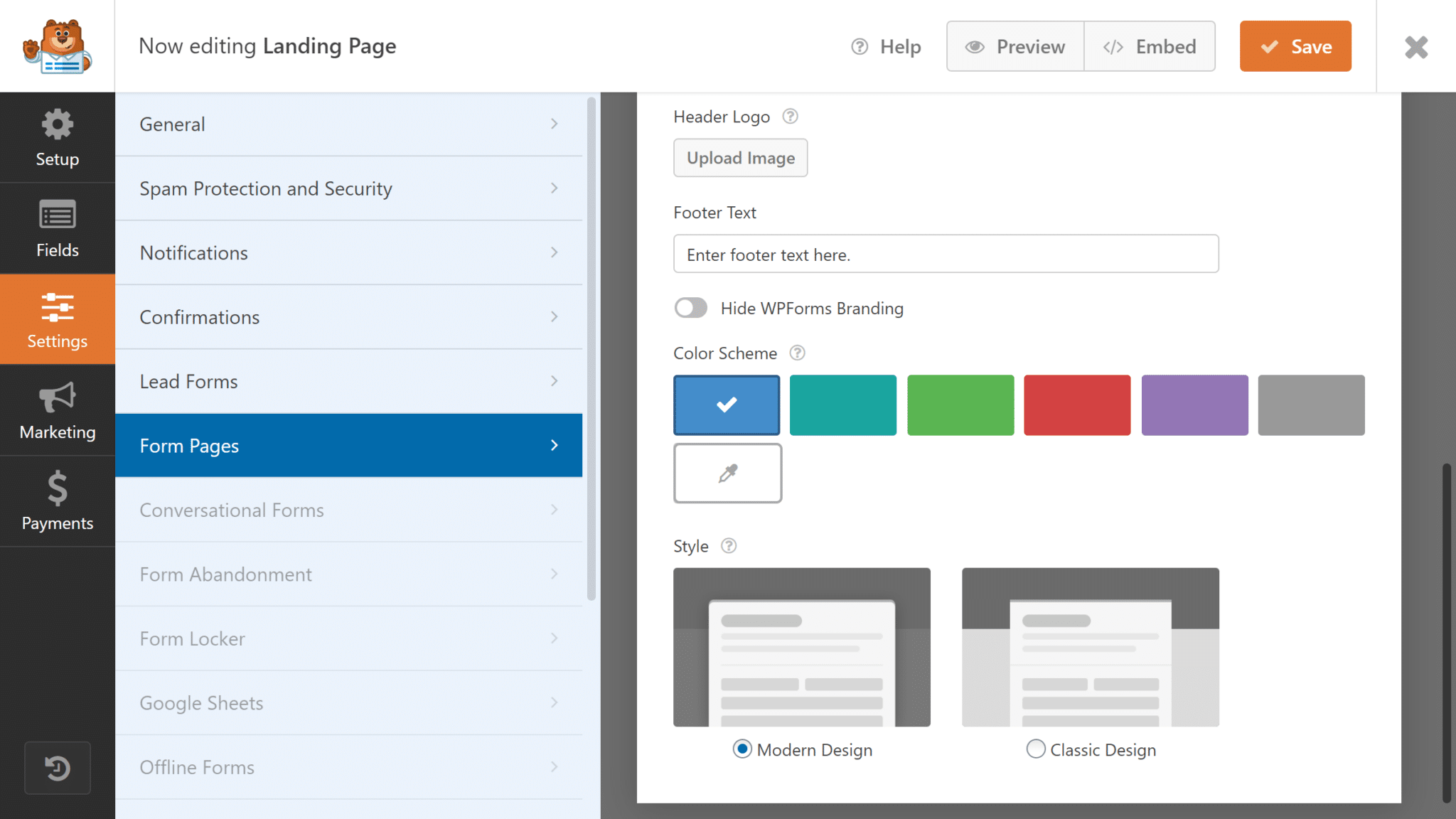Select the Fields panel icon
Screen dimensions: 1456x819
(x=57, y=228)
